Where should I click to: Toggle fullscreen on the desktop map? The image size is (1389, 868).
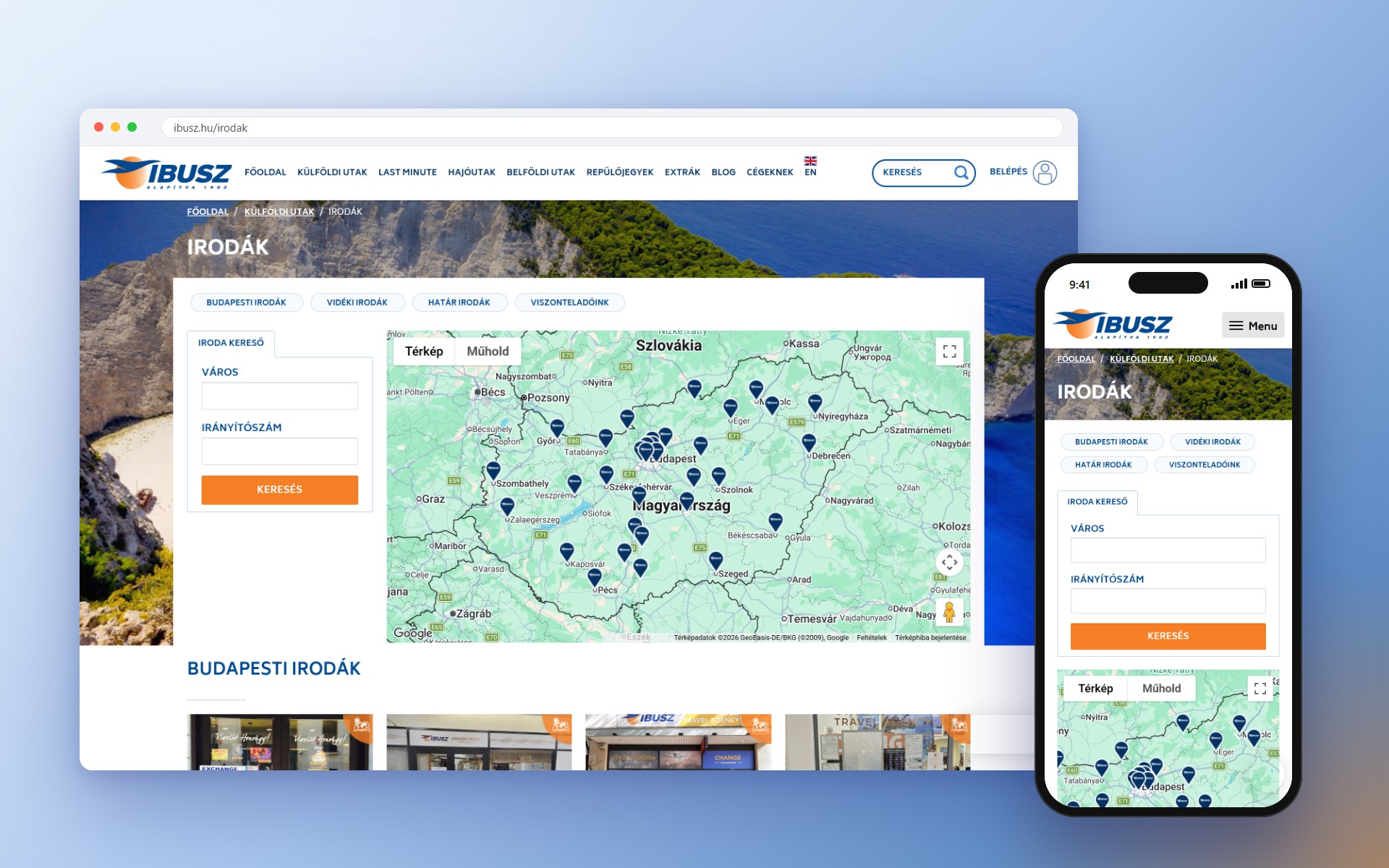[949, 352]
